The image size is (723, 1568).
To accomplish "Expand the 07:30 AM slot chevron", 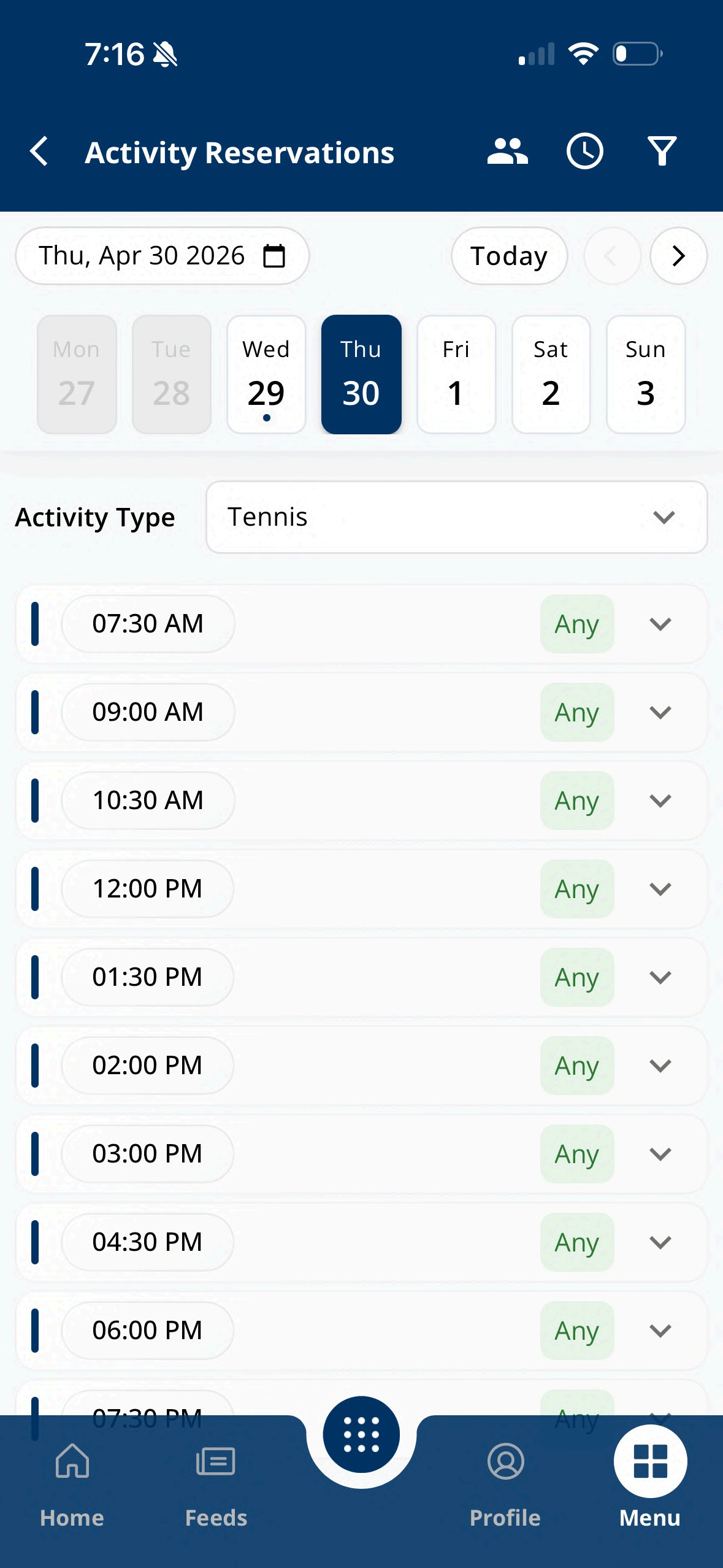I will [x=660, y=624].
